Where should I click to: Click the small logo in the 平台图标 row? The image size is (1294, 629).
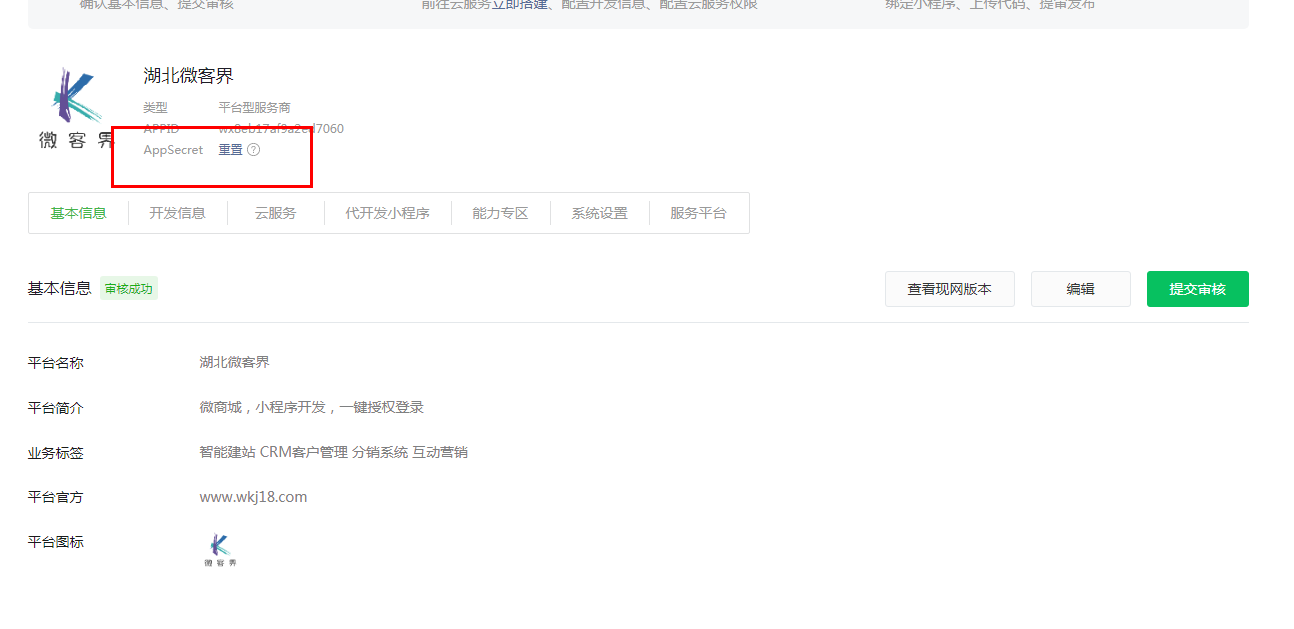point(220,550)
